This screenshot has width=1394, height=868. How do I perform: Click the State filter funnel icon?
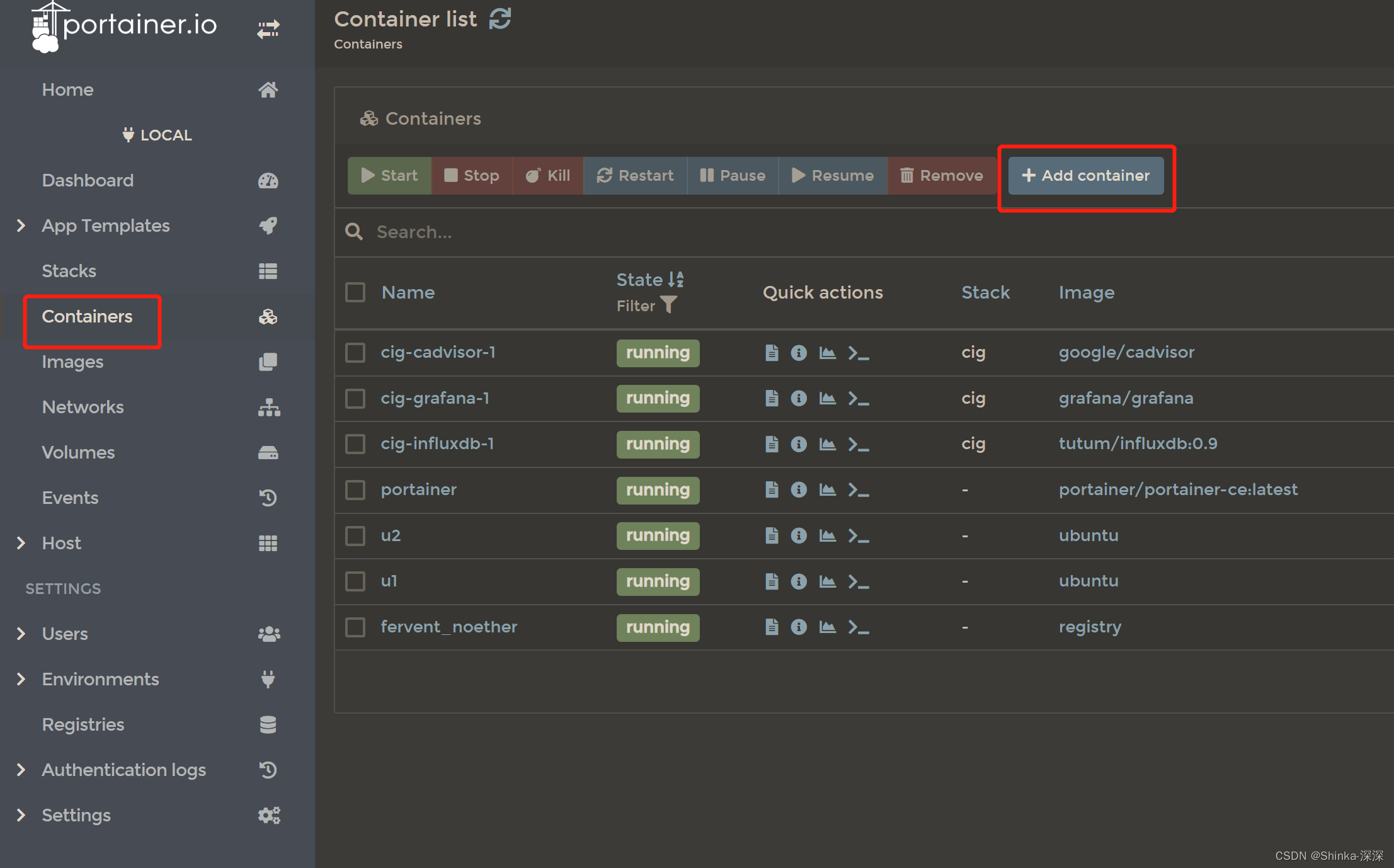click(668, 305)
